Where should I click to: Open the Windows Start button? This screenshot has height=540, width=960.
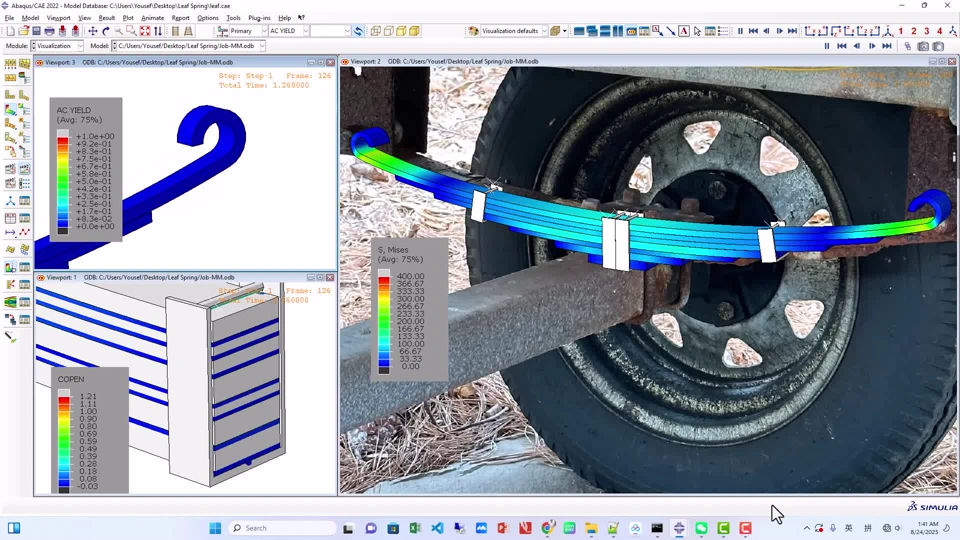coord(215,528)
